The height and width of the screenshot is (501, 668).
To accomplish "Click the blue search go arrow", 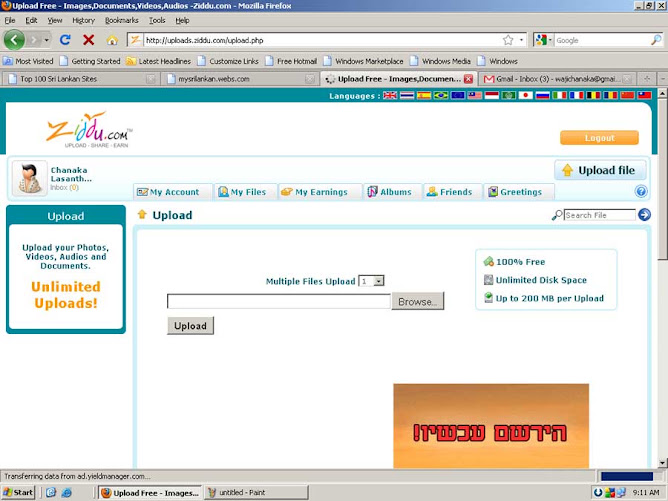I will click(x=644, y=215).
